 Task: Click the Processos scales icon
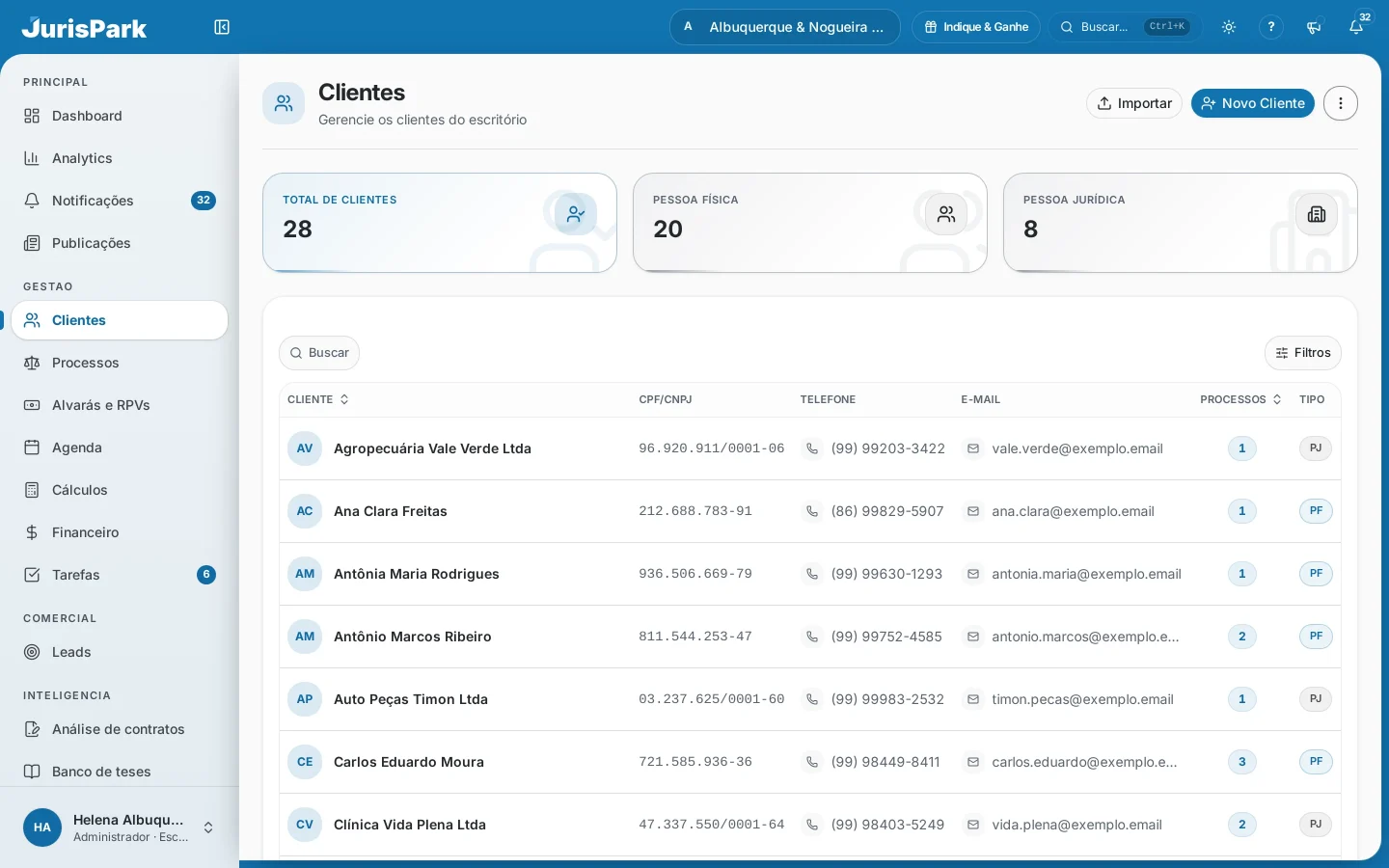[x=32, y=363]
